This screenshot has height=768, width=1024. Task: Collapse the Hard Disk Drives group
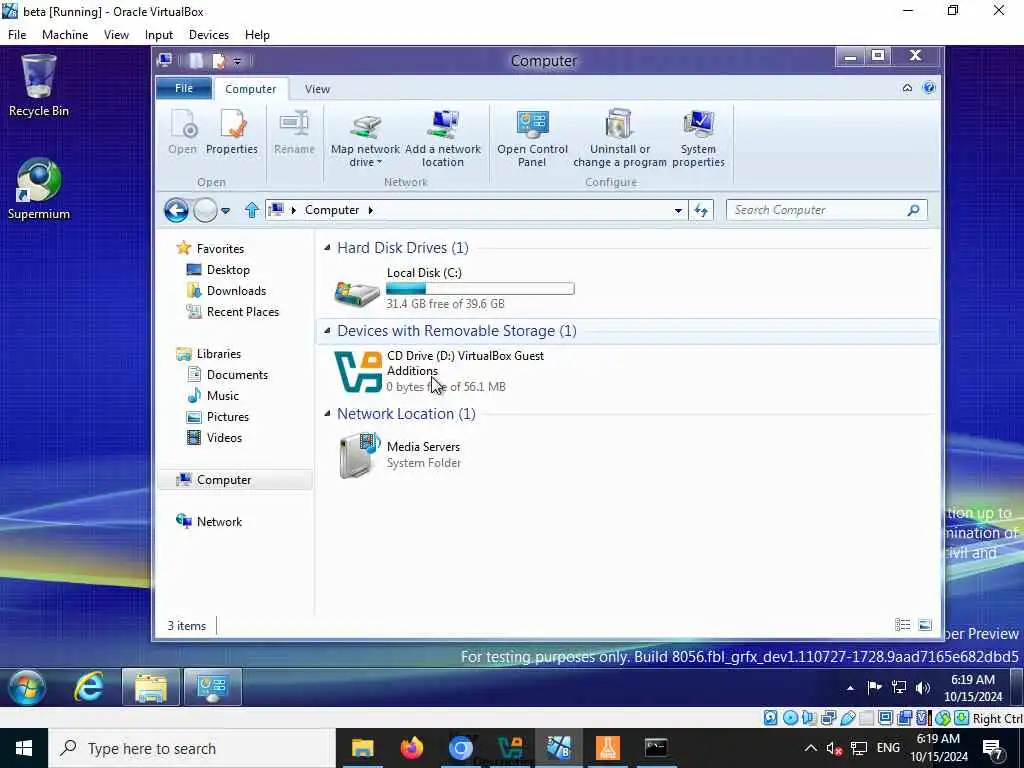coord(327,247)
